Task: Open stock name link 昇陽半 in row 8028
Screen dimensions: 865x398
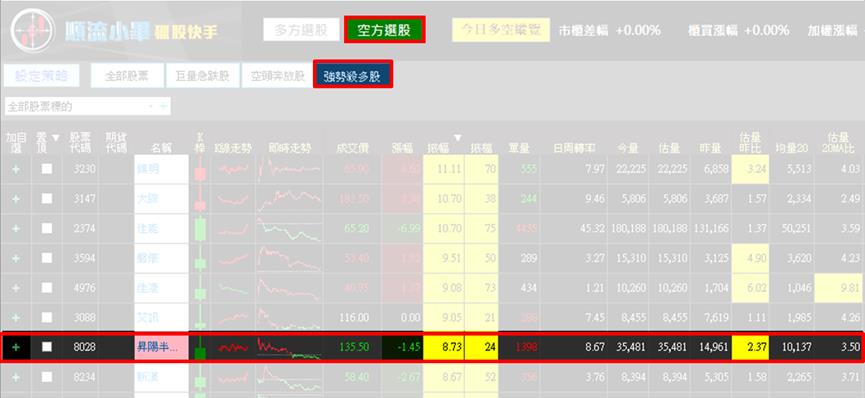Action: coord(161,347)
